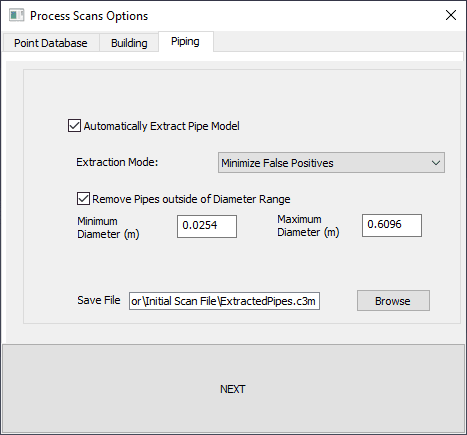Image resolution: width=467 pixels, height=435 pixels.
Task: Open the Extraction Mode combo box
Action: [x=331, y=163]
